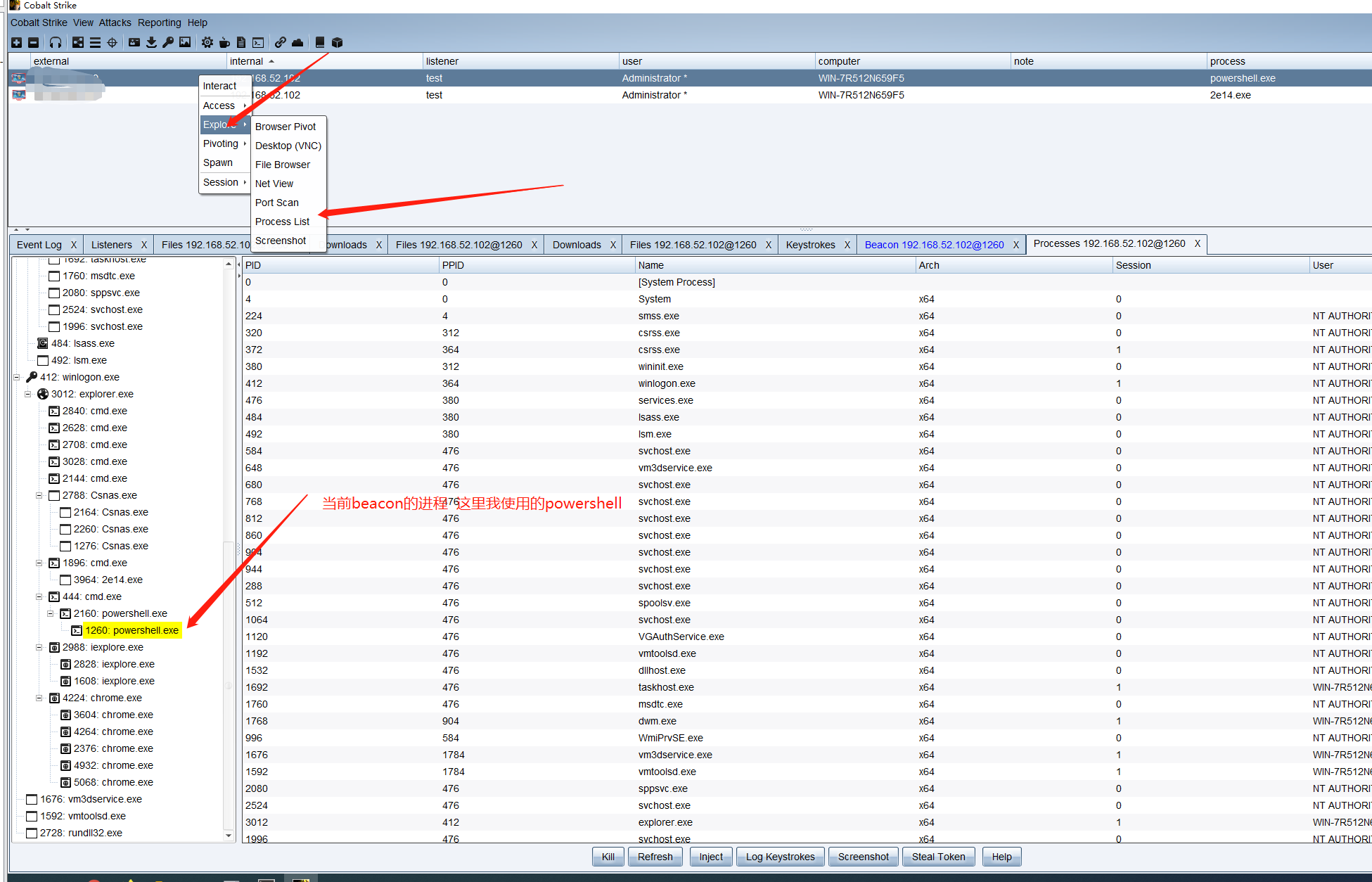Switch to the Event Log tab
The width and height of the screenshot is (1372, 882).
pos(39,245)
